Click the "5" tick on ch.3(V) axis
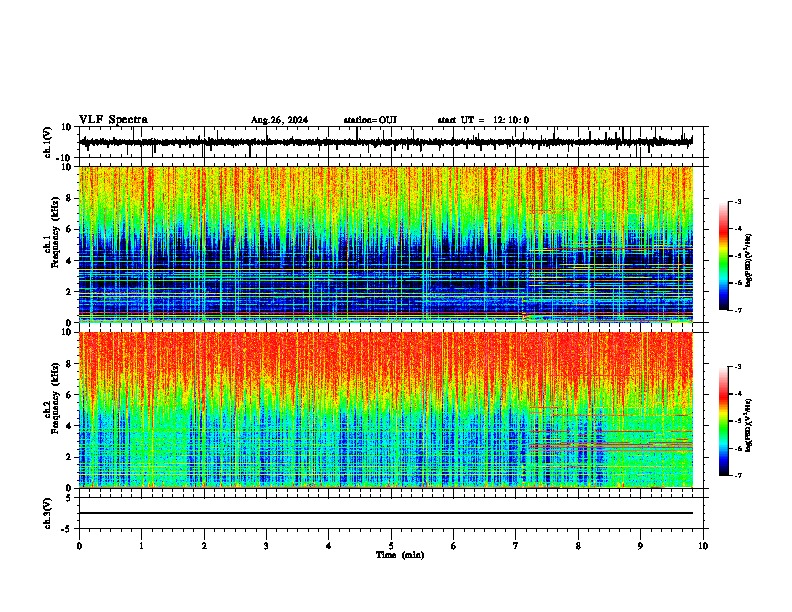The image size is (792, 612). click(x=69, y=497)
